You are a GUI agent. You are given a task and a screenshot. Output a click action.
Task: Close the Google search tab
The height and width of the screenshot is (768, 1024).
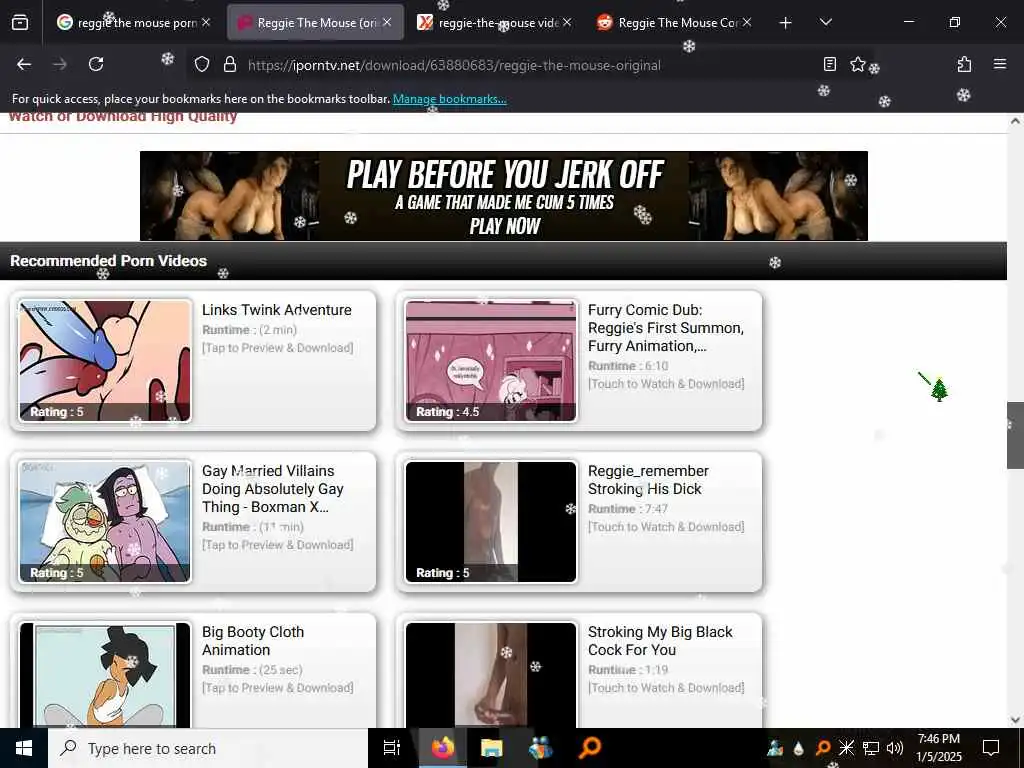click(206, 22)
